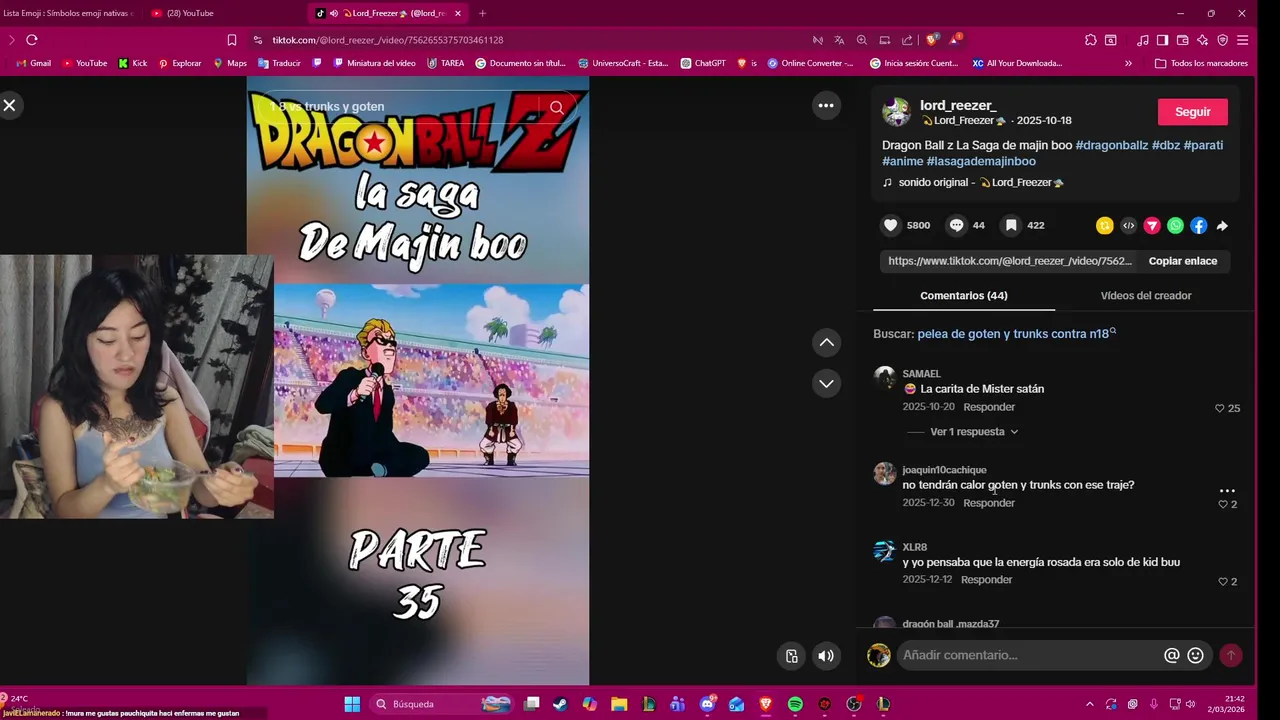1280x720 pixels.
Task: Open lord_reezer_ profile avatar
Action: click(896, 112)
